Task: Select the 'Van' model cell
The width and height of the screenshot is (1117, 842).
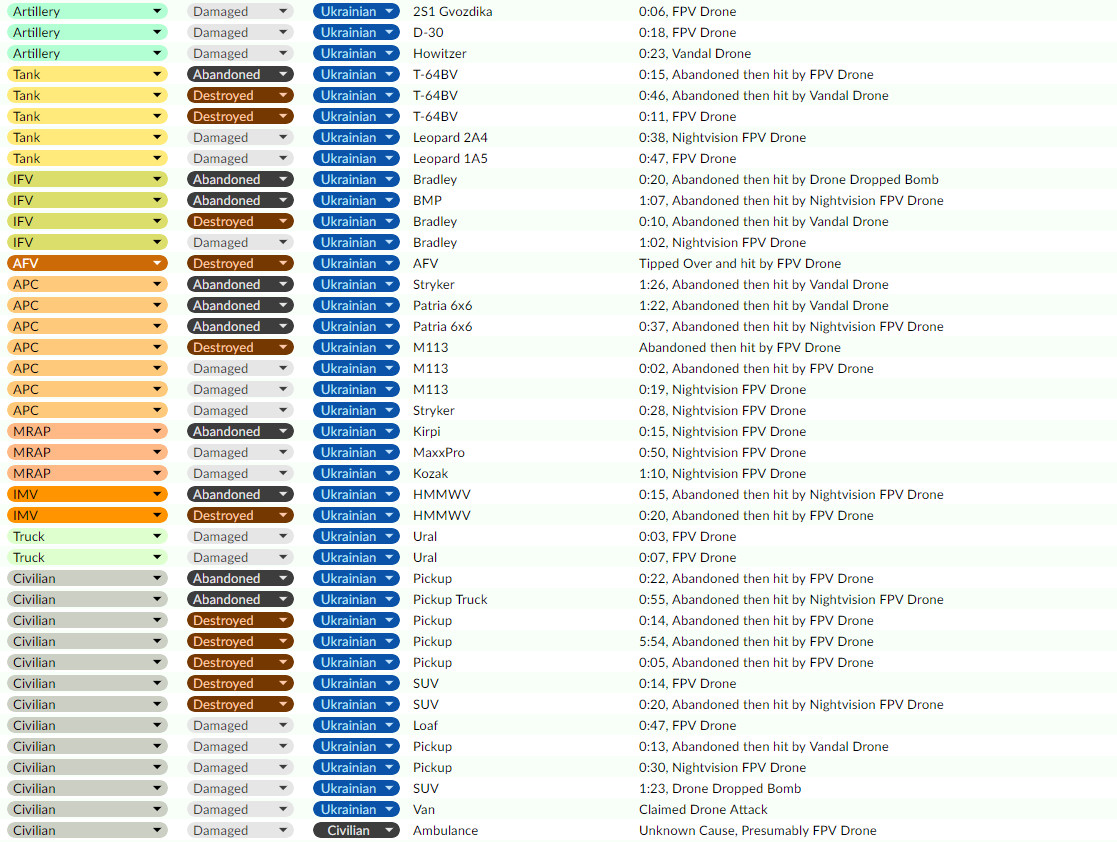Action: pyautogui.click(x=424, y=810)
